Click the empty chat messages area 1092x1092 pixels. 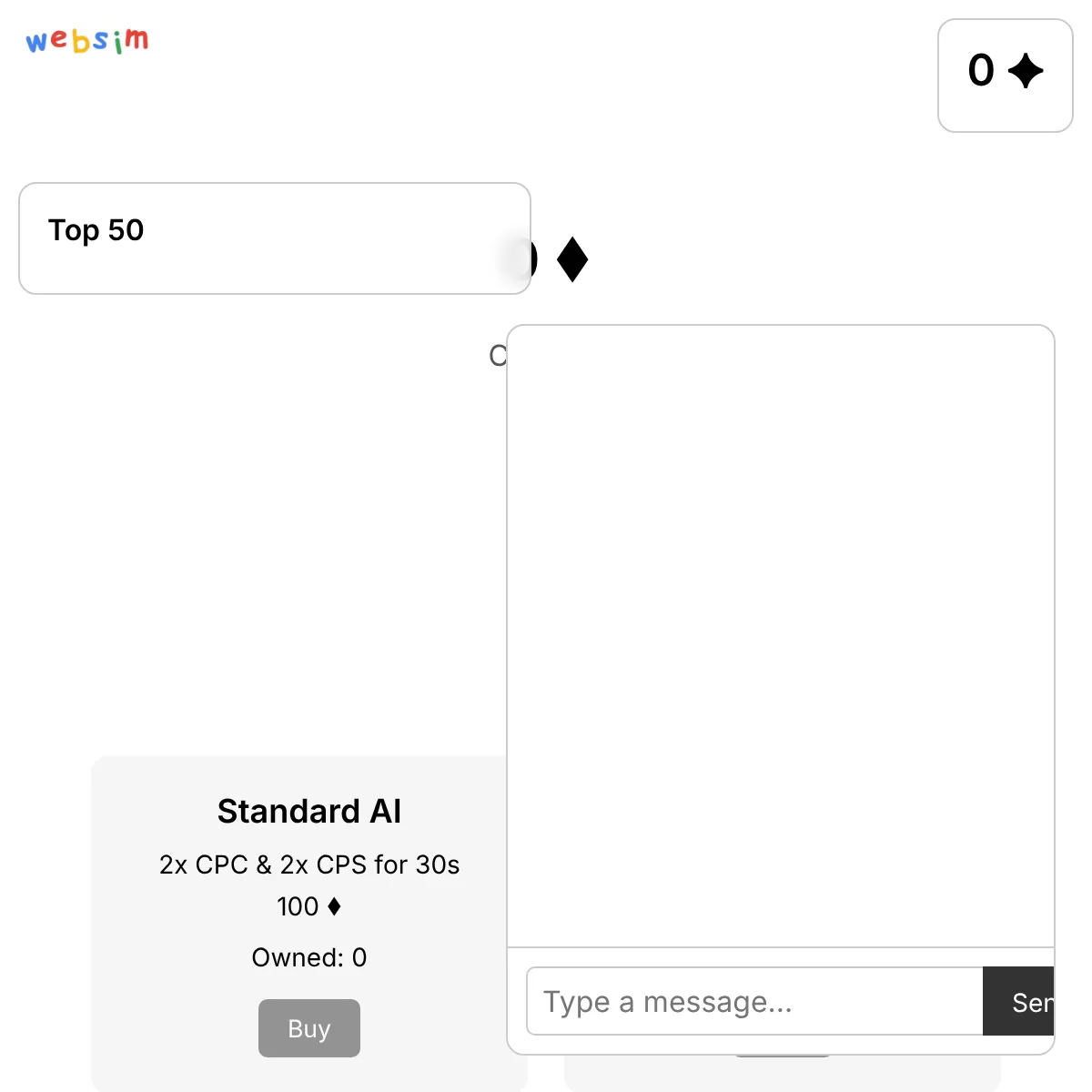(781, 637)
